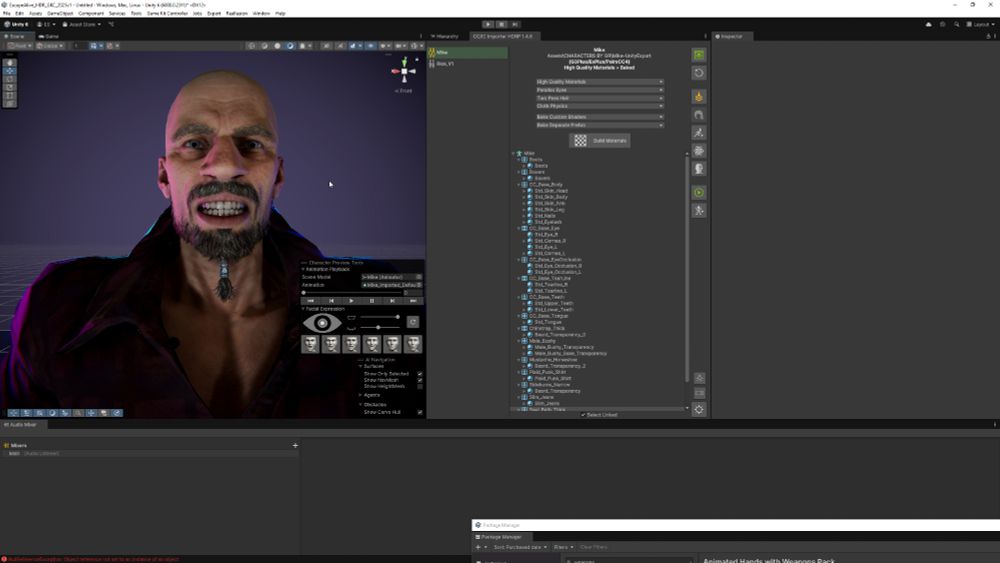Click the green character preview icon in CC/iC Importer
This screenshot has width=1000, height=563.
click(699, 55)
